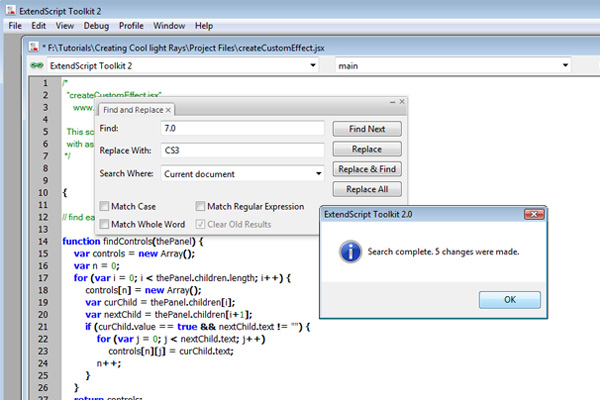600x400 pixels.
Task: Click the Replace & Find button
Action: 367,169
